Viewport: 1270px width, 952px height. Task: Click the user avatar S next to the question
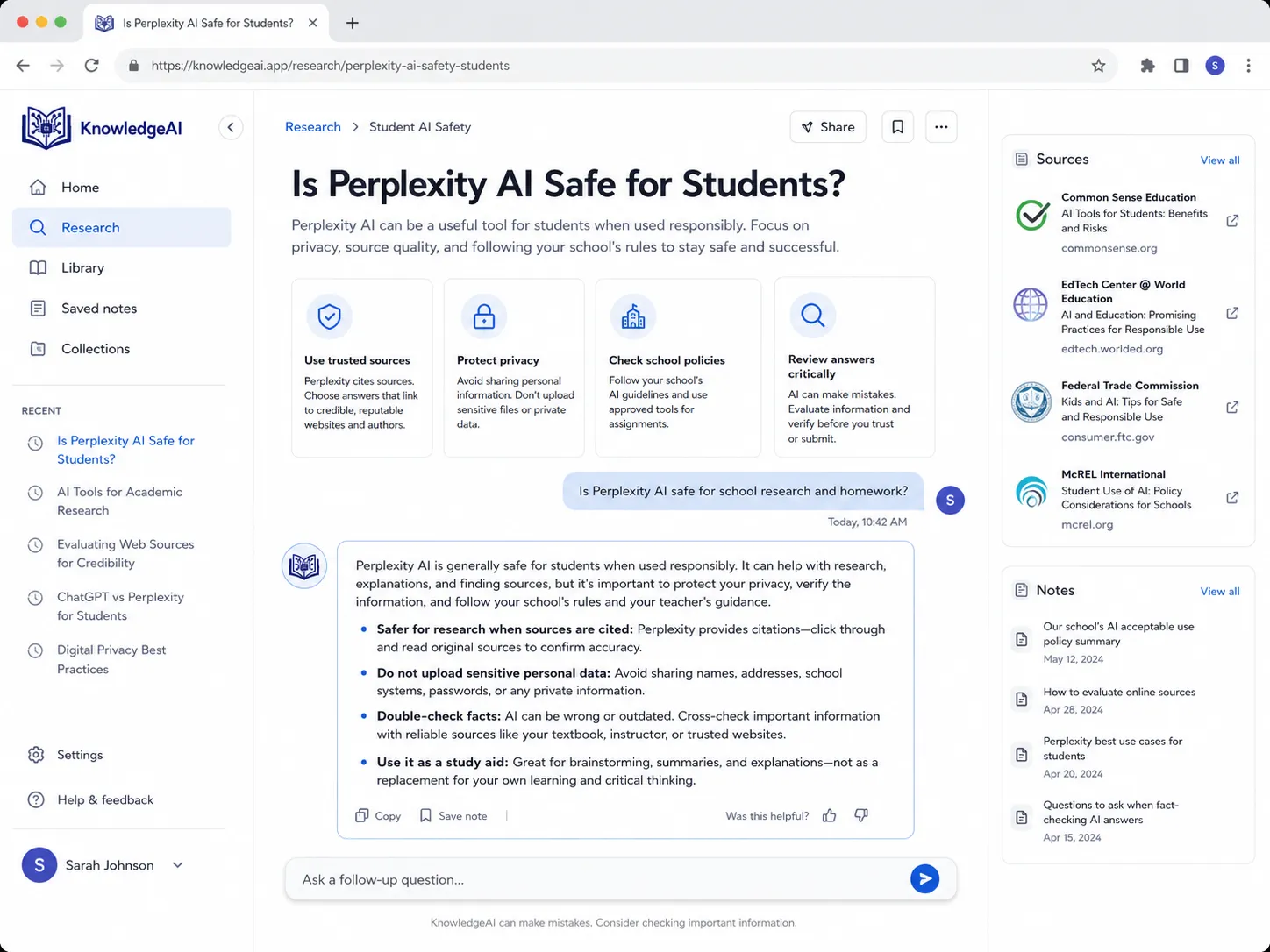pos(950,500)
